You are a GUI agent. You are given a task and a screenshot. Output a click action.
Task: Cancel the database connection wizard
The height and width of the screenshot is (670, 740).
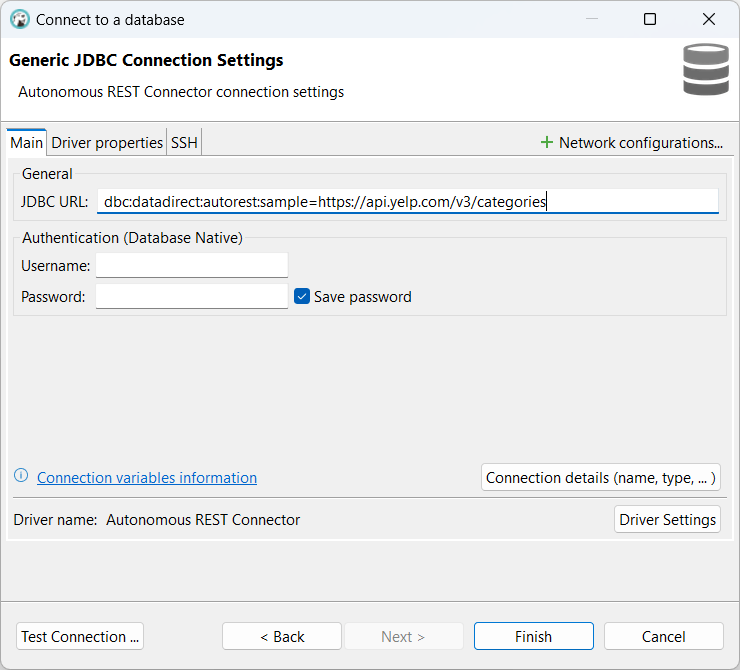pyautogui.click(x=663, y=637)
